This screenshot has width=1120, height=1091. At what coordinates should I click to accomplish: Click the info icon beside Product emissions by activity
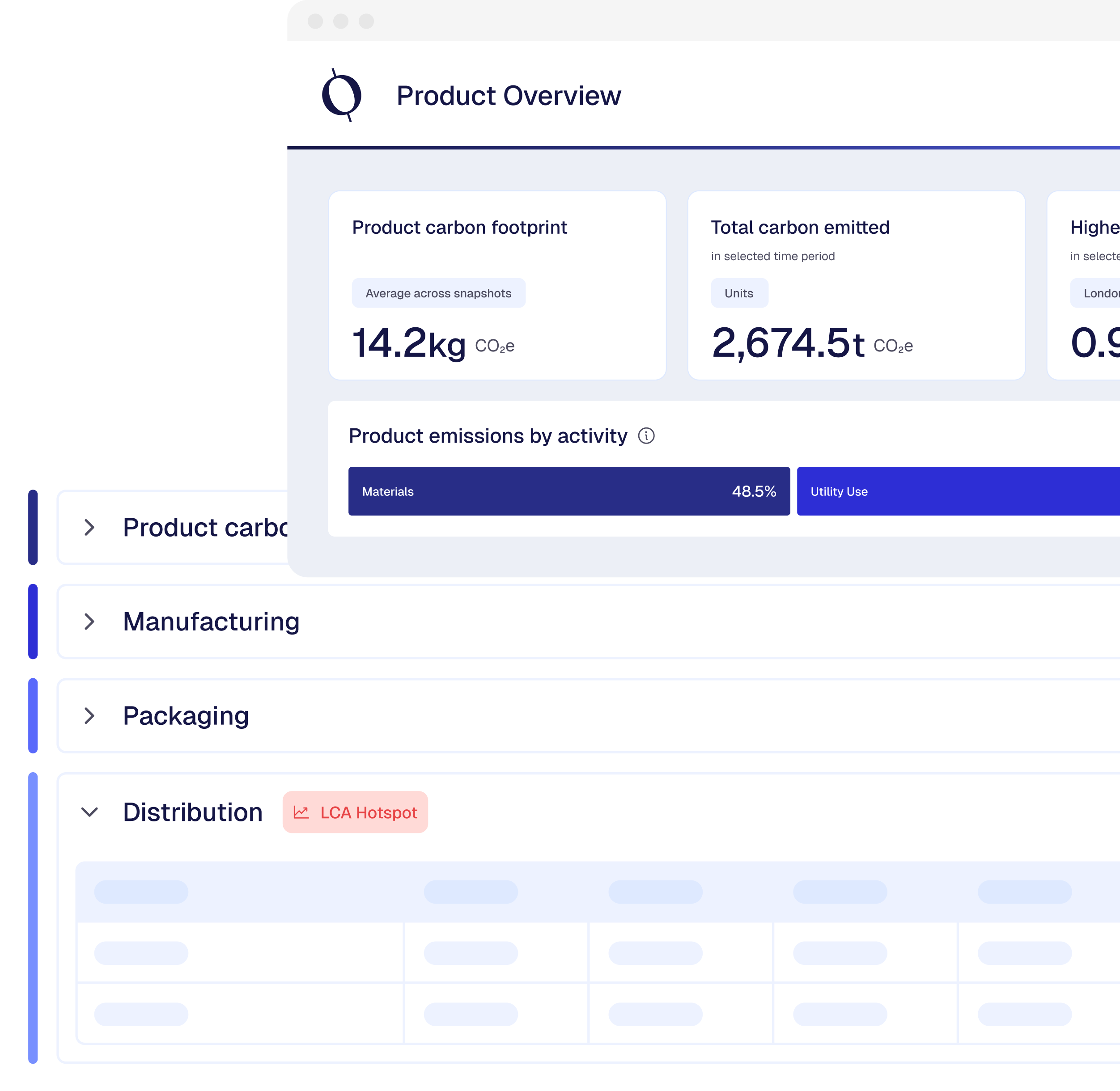(x=646, y=436)
